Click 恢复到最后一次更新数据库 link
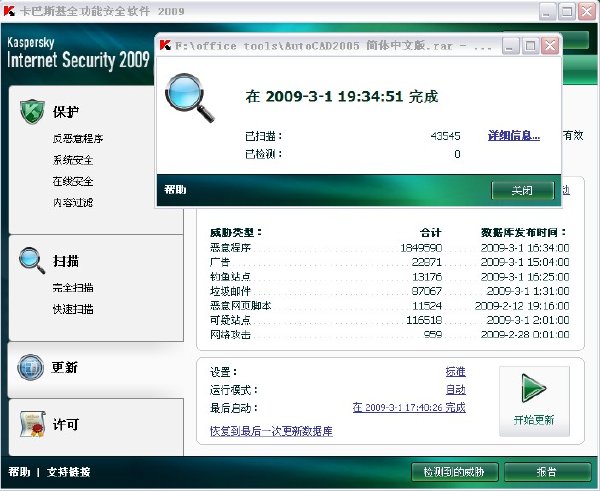Image resolution: width=600 pixels, height=491 pixels. coord(271,431)
